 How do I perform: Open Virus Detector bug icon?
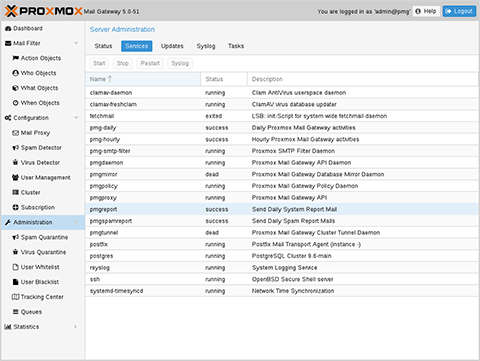[15, 162]
